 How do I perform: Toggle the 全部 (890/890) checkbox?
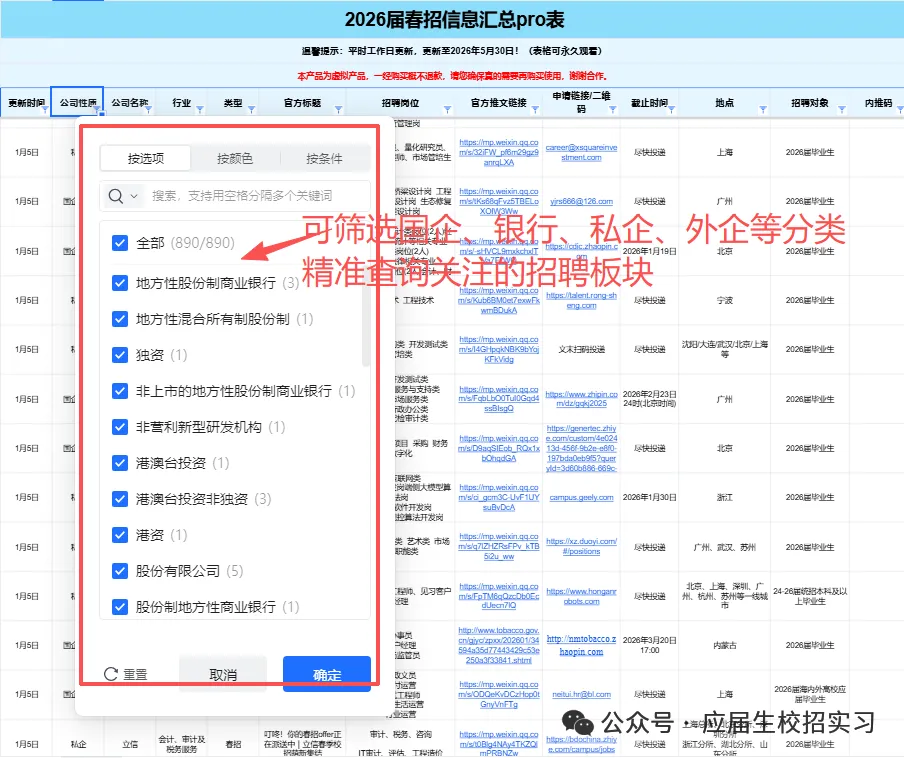pos(120,243)
